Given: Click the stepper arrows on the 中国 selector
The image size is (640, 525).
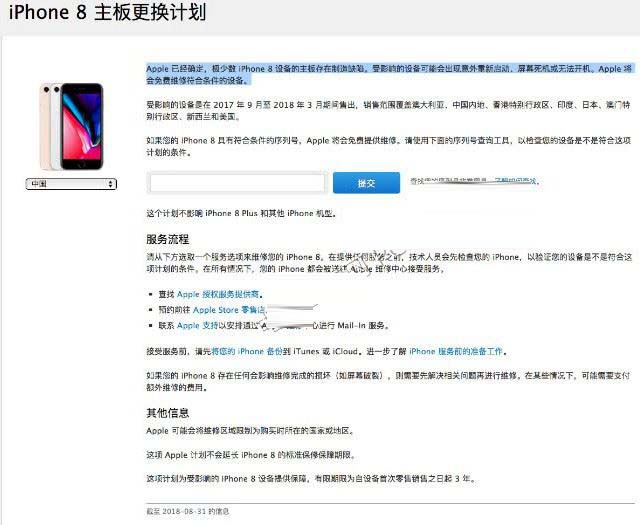Looking at the screenshot, I should 111,184.
